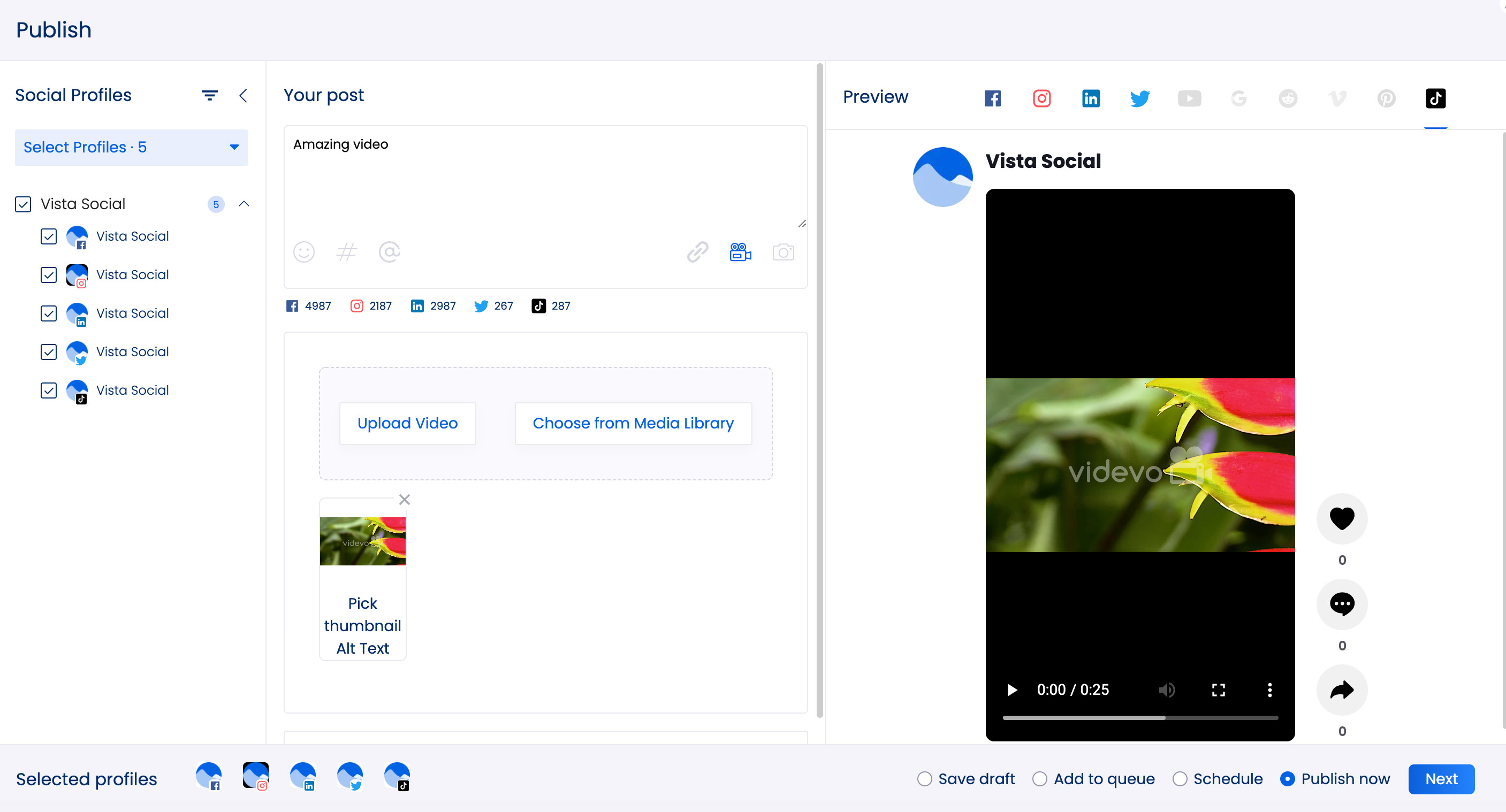Viewport: 1506px width, 812px height.
Task: Click the Next button
Action: pyautogui.click(x=1441, y=779)
